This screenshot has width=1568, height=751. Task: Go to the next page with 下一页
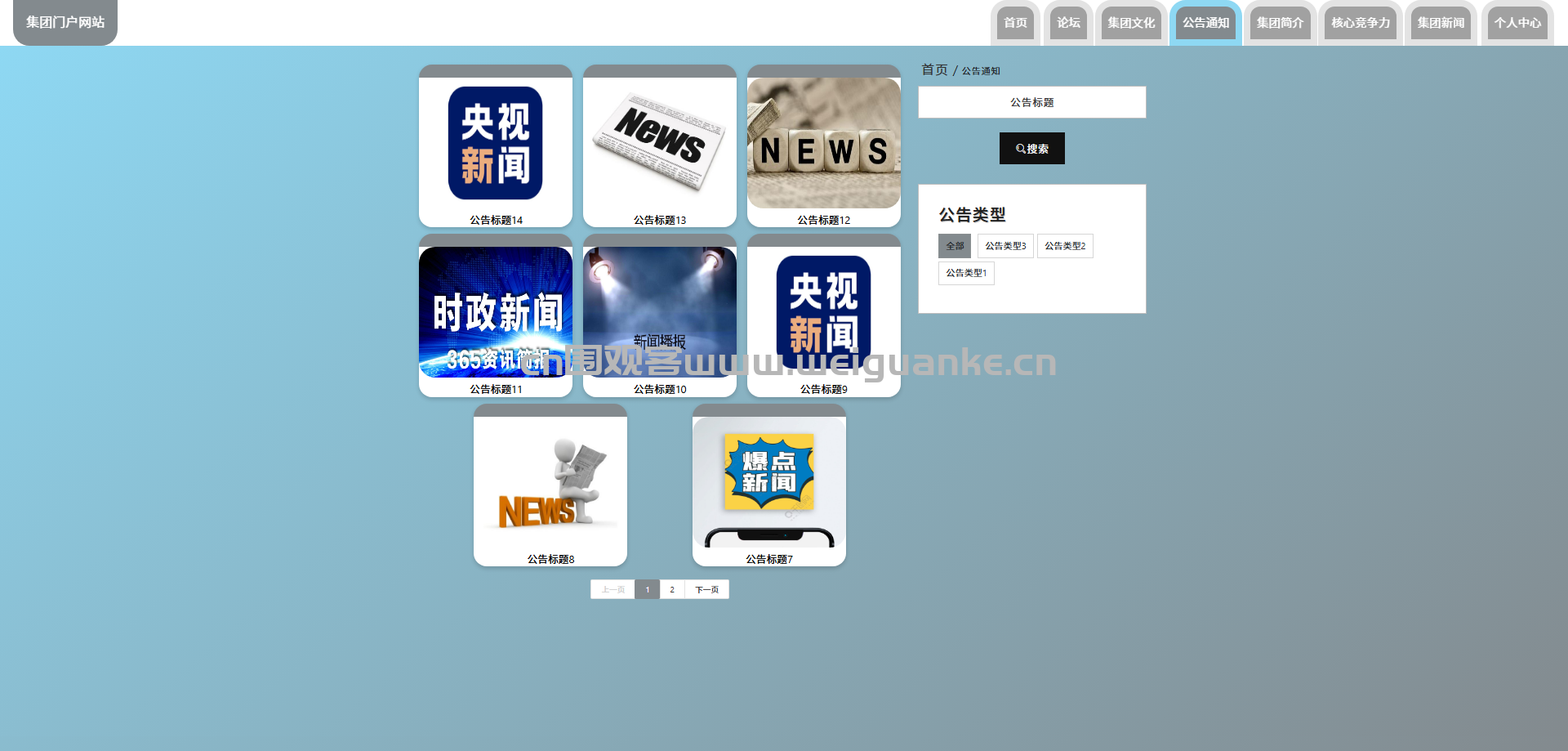[707, 589]
